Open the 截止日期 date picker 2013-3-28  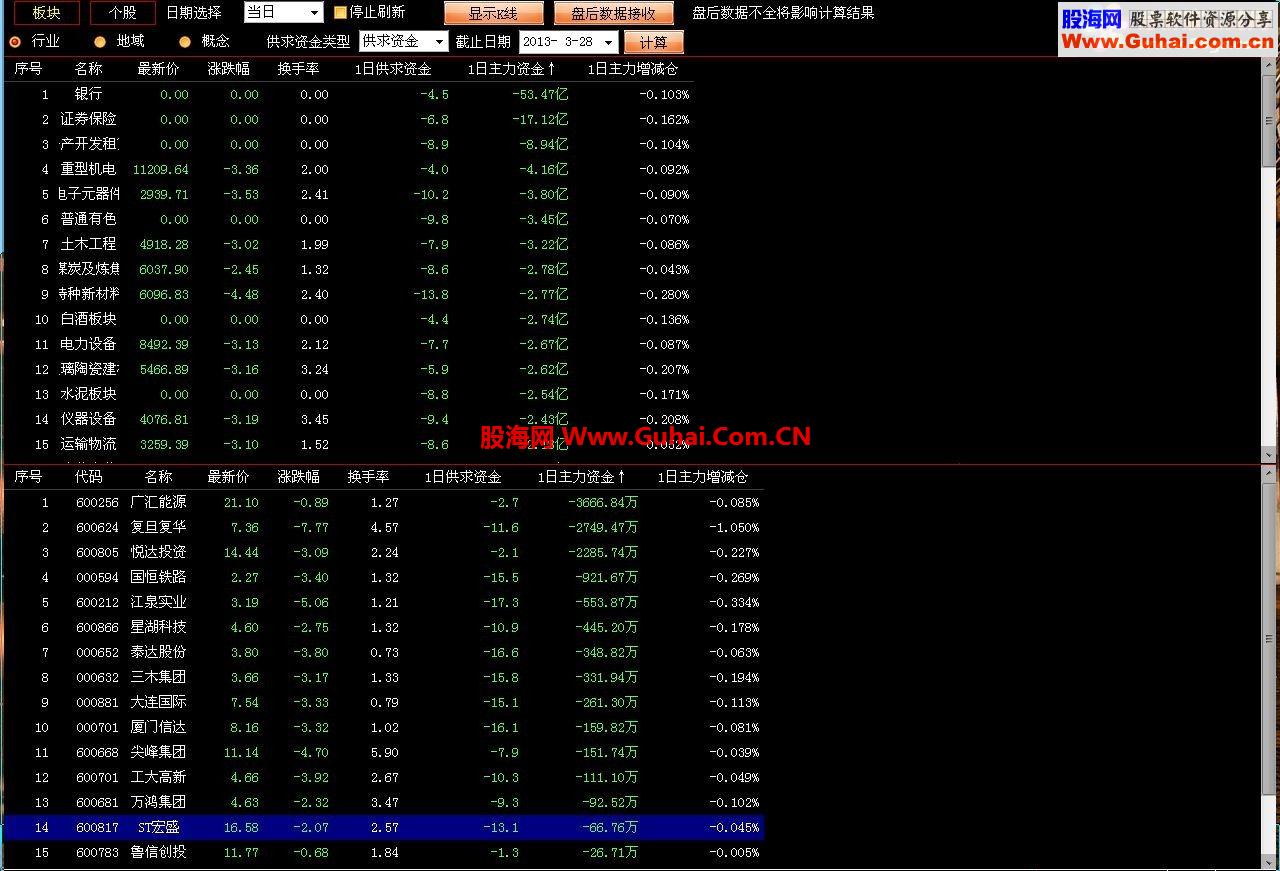tap(568, 41)
